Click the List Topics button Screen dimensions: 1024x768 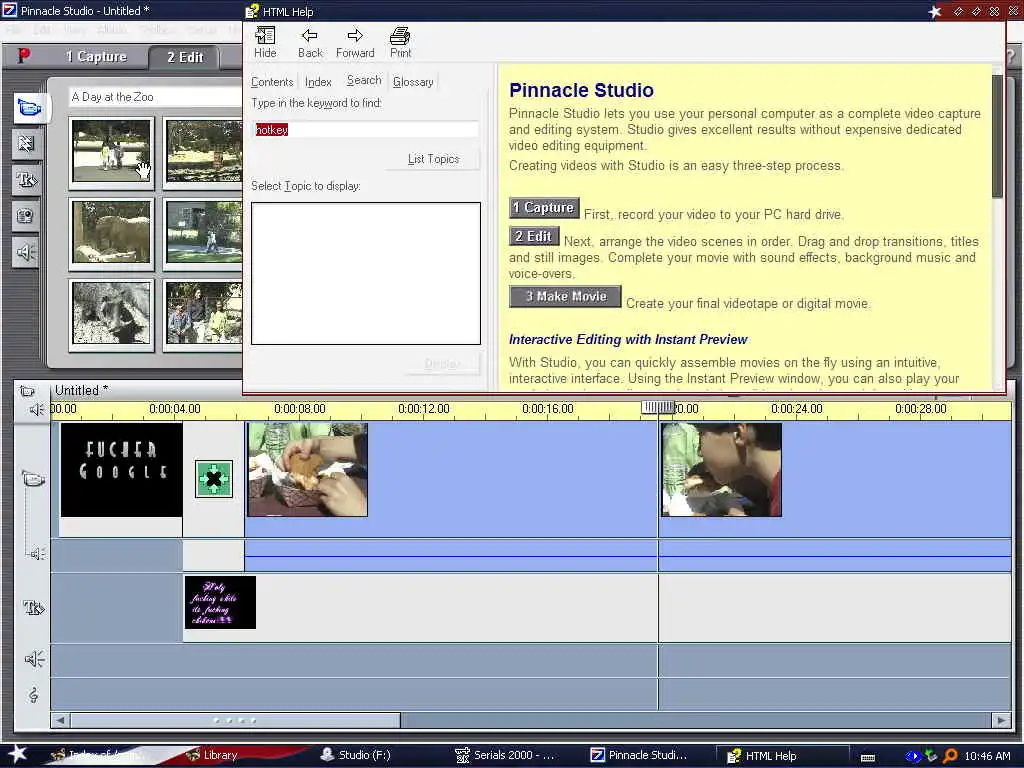click(x=433, y=159)
